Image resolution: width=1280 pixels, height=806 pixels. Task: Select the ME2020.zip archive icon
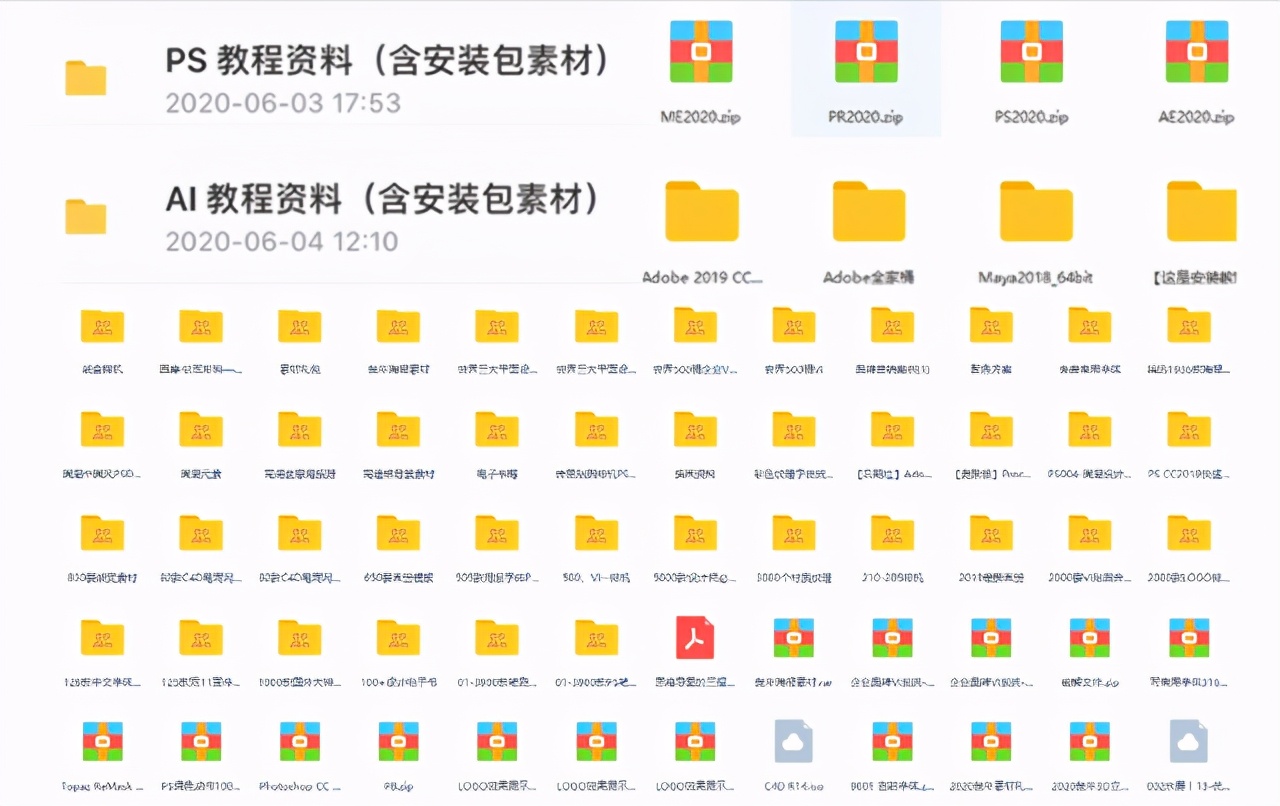700,50
